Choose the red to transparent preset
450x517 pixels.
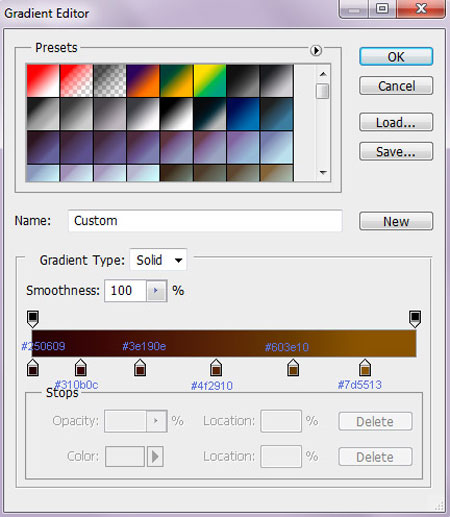(x=76, y=81)
